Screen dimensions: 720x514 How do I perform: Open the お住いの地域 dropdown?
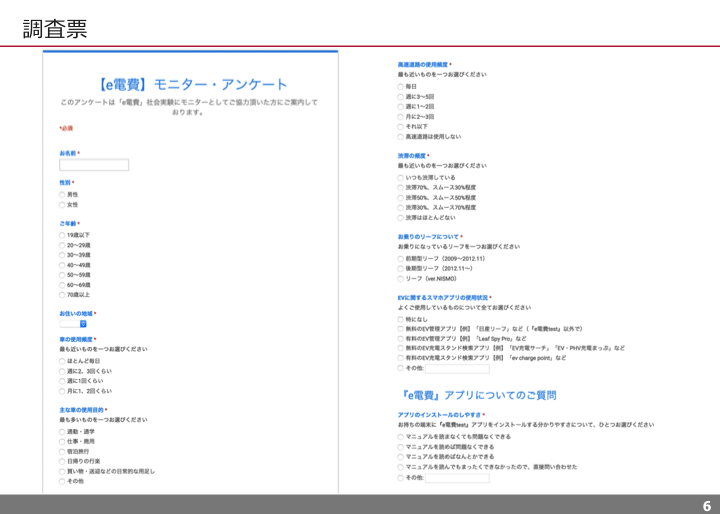coord(73,324)
